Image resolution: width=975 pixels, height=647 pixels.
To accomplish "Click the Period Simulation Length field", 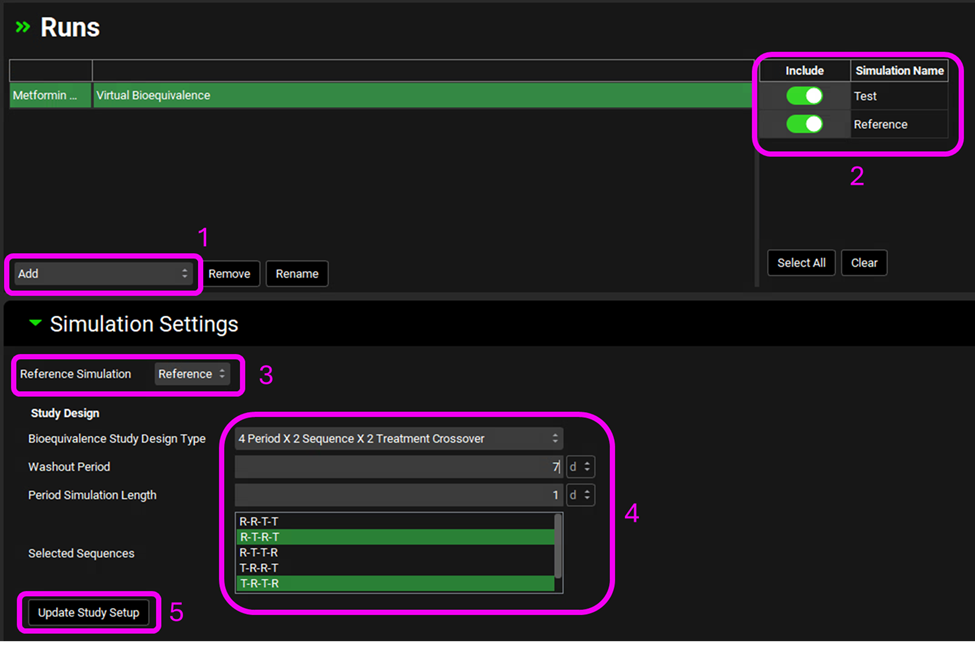I will click(x=398, y=495).
